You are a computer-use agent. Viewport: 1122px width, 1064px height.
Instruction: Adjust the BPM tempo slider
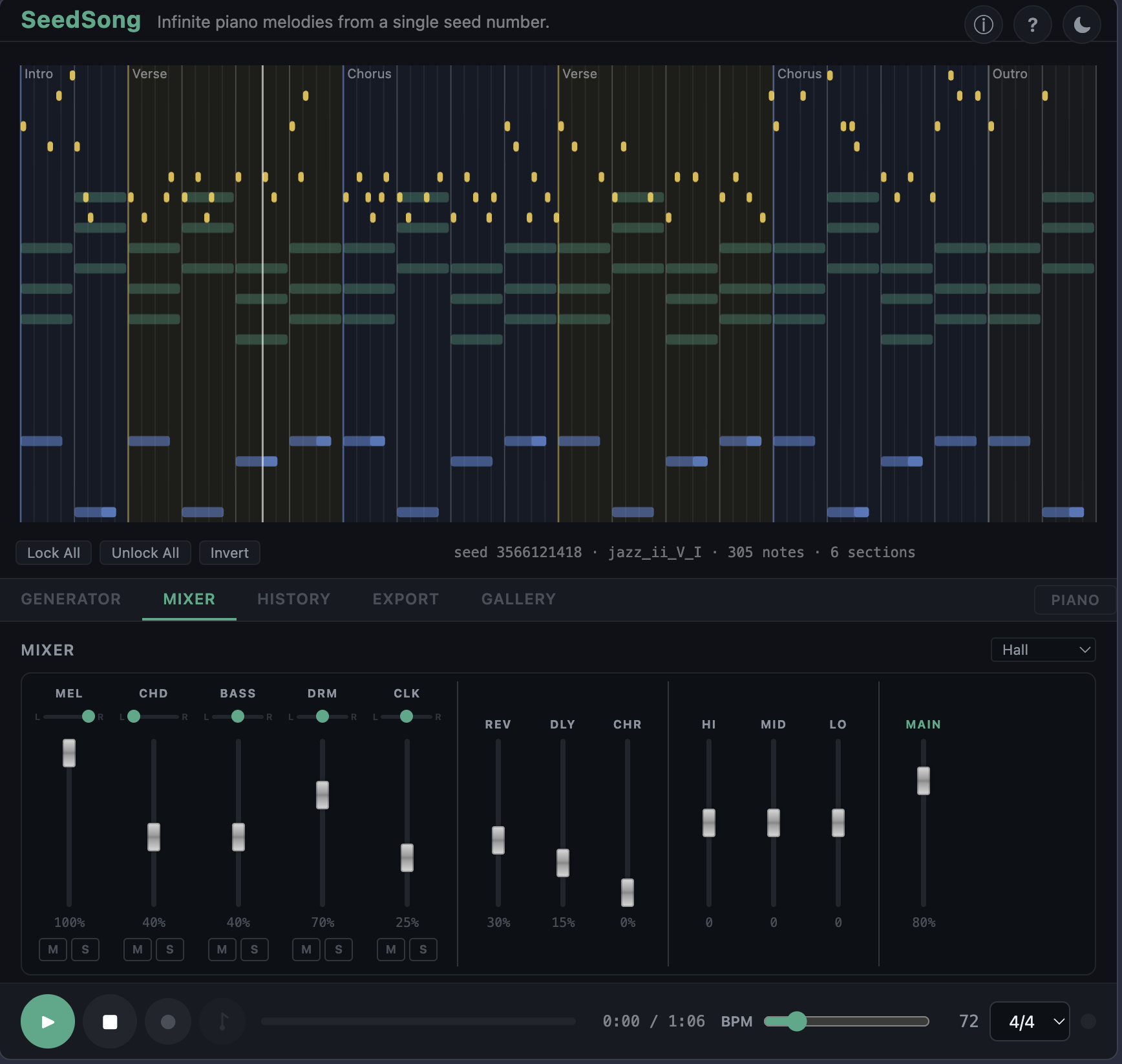pos(847,1021)
